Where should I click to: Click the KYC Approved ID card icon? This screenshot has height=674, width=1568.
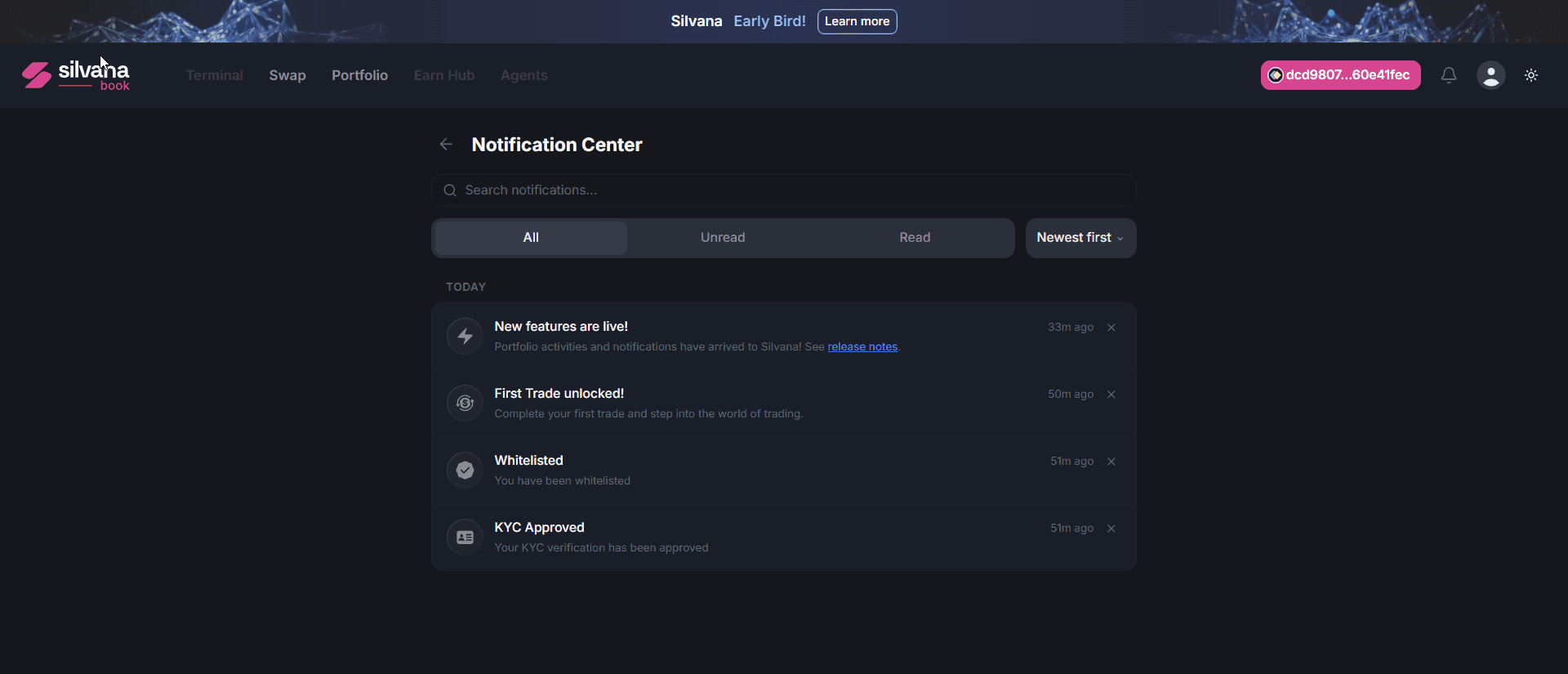click(x=465, y=537)
